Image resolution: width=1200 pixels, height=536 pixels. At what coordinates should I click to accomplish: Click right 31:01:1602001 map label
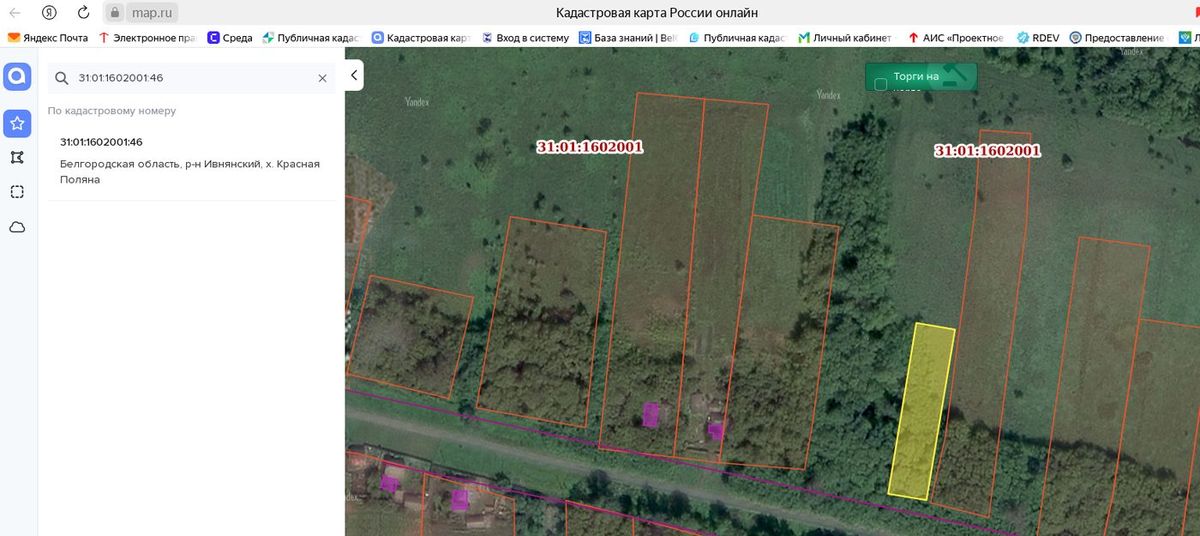[x=988, y=151]
